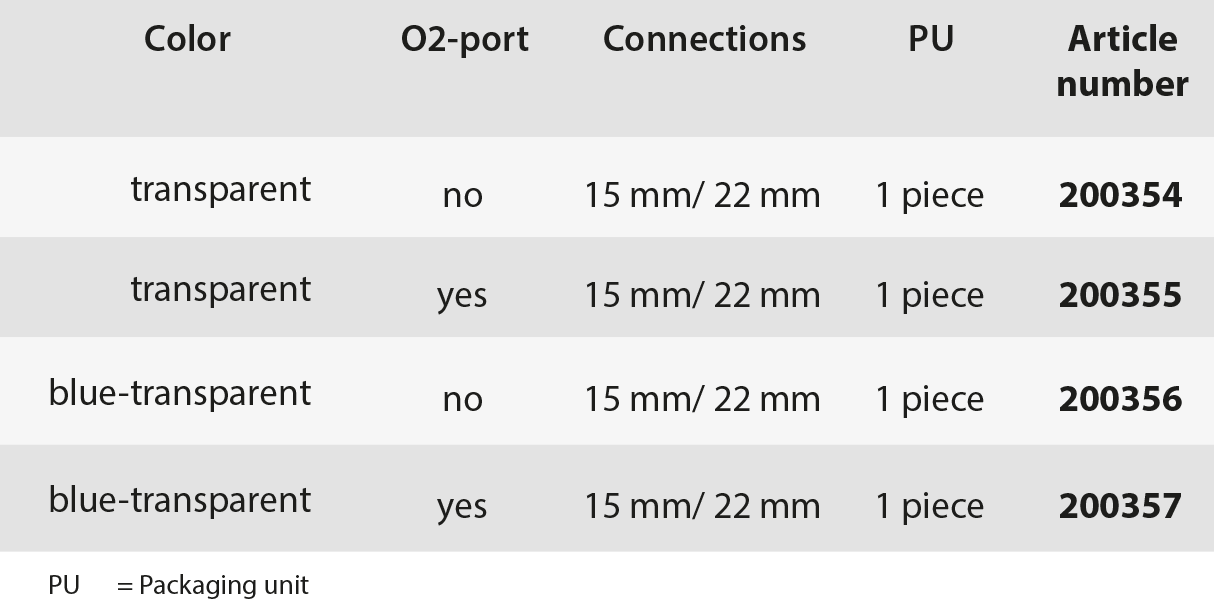Click the O2-port column header
The height and width of the screenshot is (606, 1214).
coord(465,40)
